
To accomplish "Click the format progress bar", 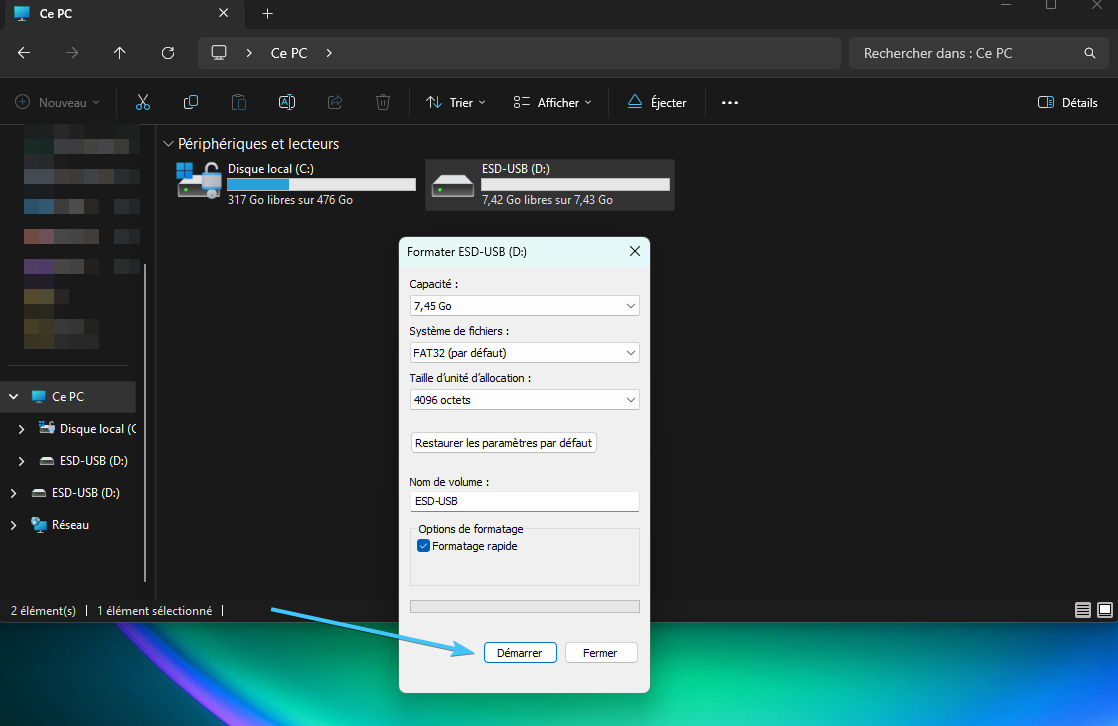I will coord(524,606).
